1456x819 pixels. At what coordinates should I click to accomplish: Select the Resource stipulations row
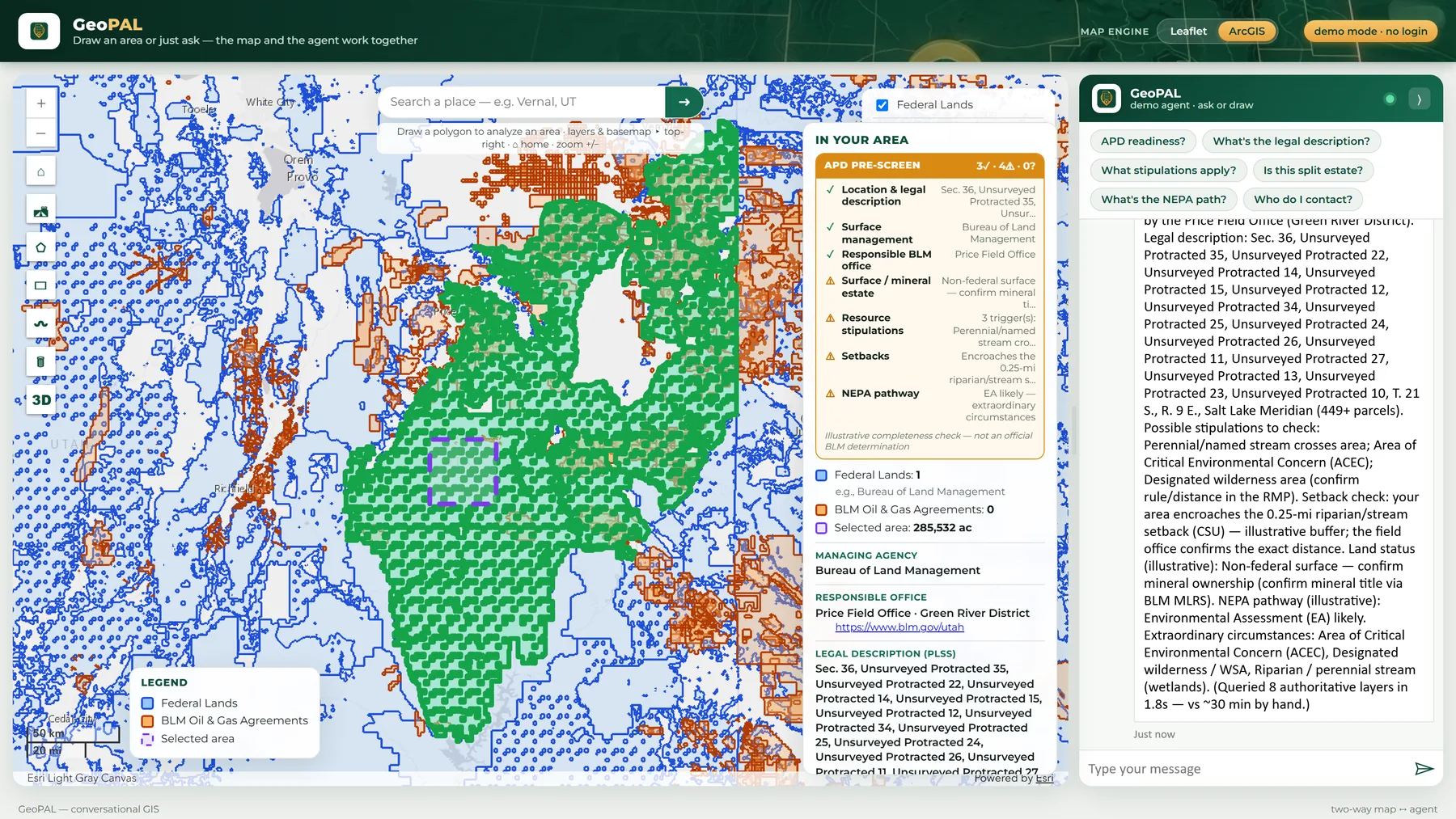[x=929, y=330]
